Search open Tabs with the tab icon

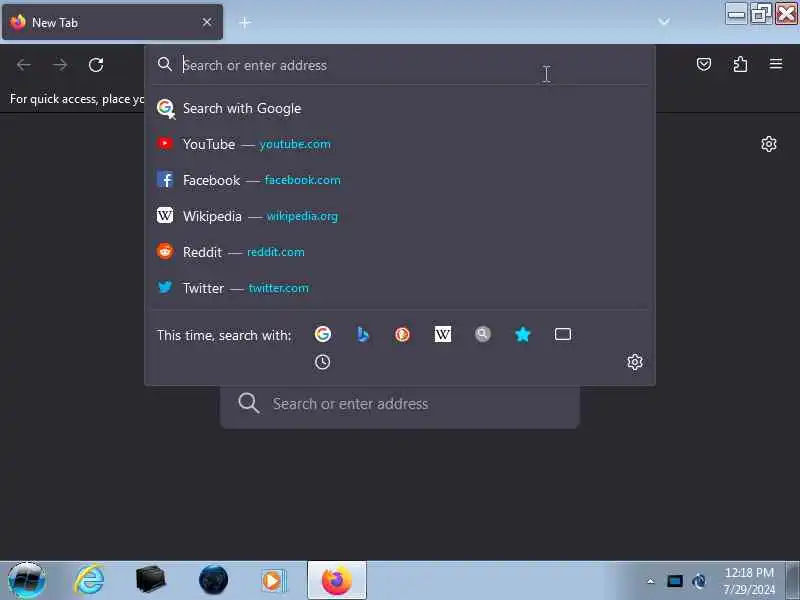563,334
